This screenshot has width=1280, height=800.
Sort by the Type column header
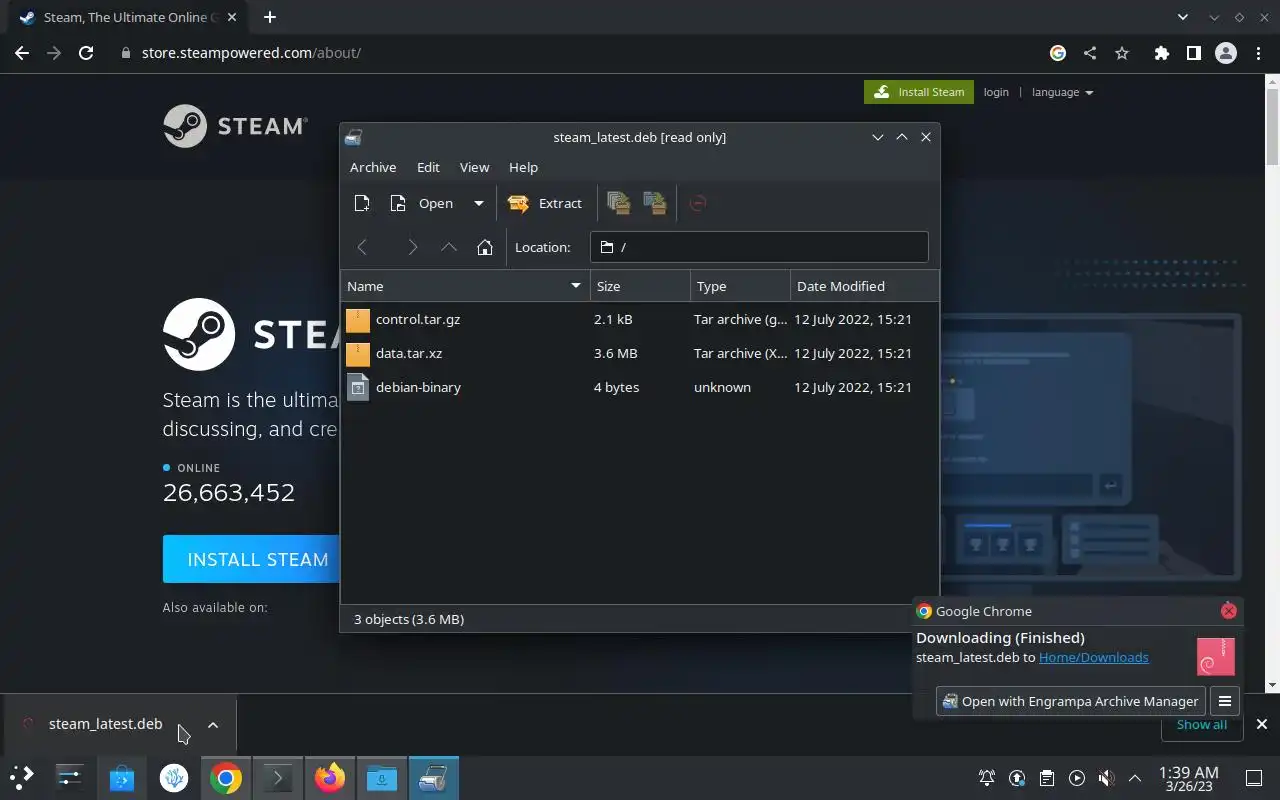pos(740,286)
